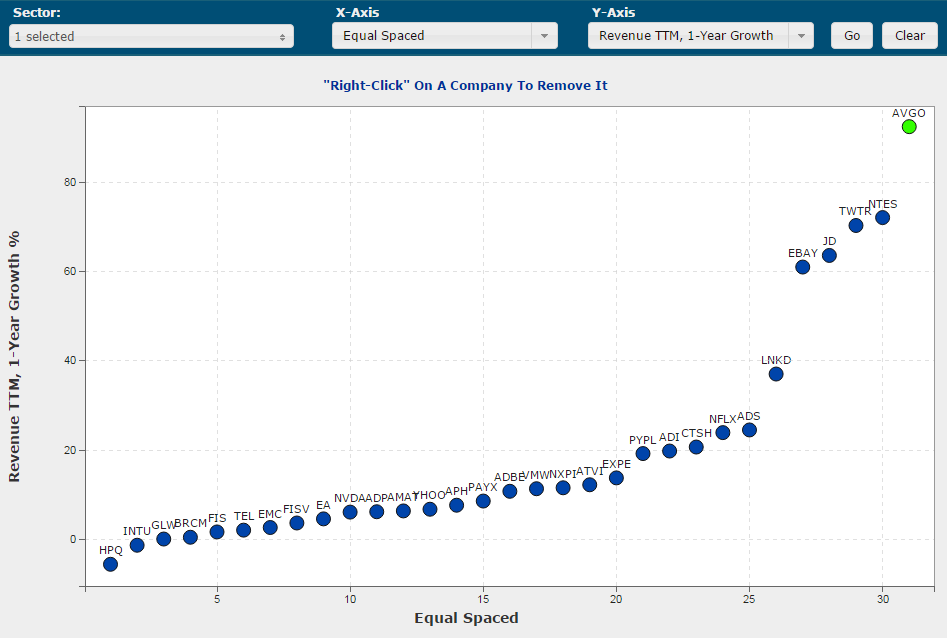Select the green AVGO data point

pos(909,127)
